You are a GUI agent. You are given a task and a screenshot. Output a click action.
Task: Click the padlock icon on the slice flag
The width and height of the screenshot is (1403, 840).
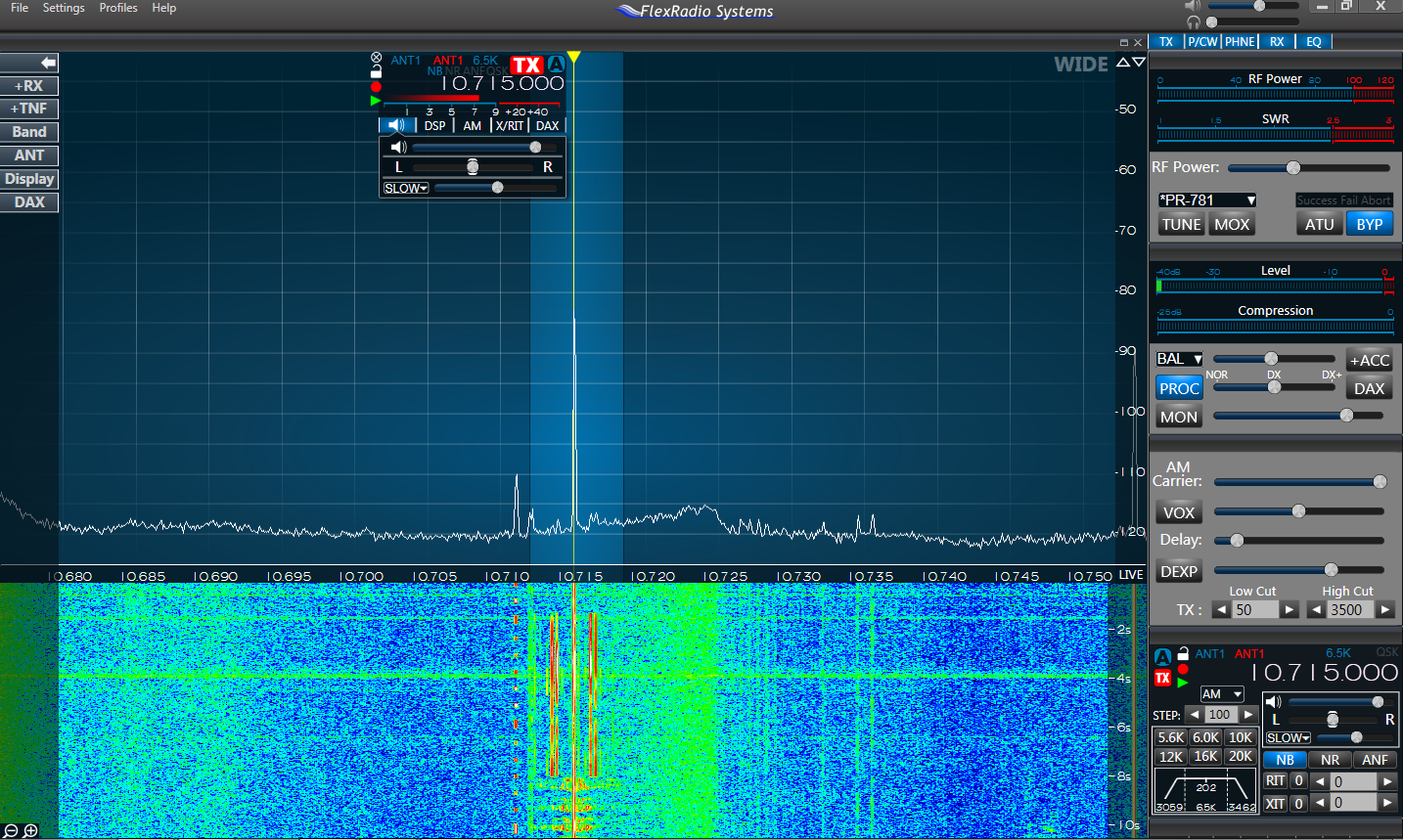click(376, 71)
